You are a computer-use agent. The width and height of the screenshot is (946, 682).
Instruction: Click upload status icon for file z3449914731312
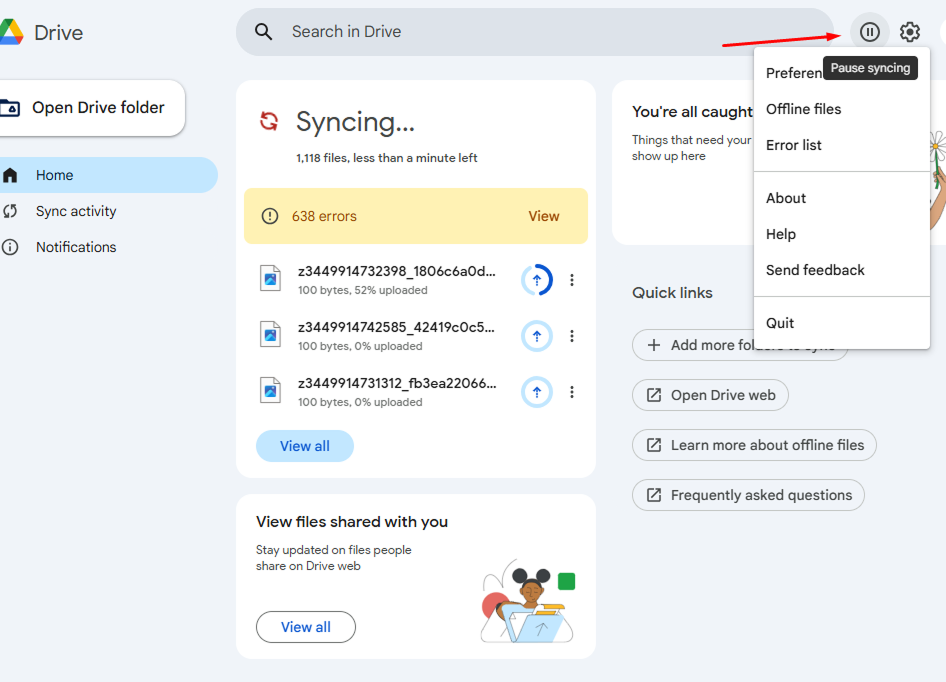coord(537,392)
